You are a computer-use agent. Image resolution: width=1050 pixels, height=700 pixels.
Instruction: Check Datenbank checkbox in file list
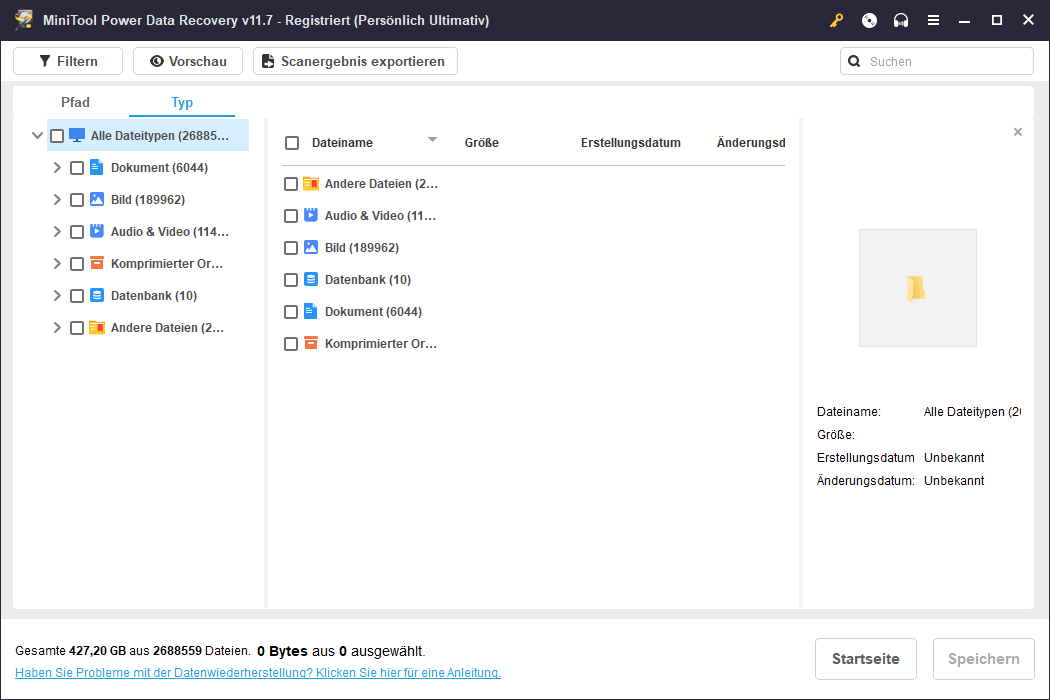point(291,280)
